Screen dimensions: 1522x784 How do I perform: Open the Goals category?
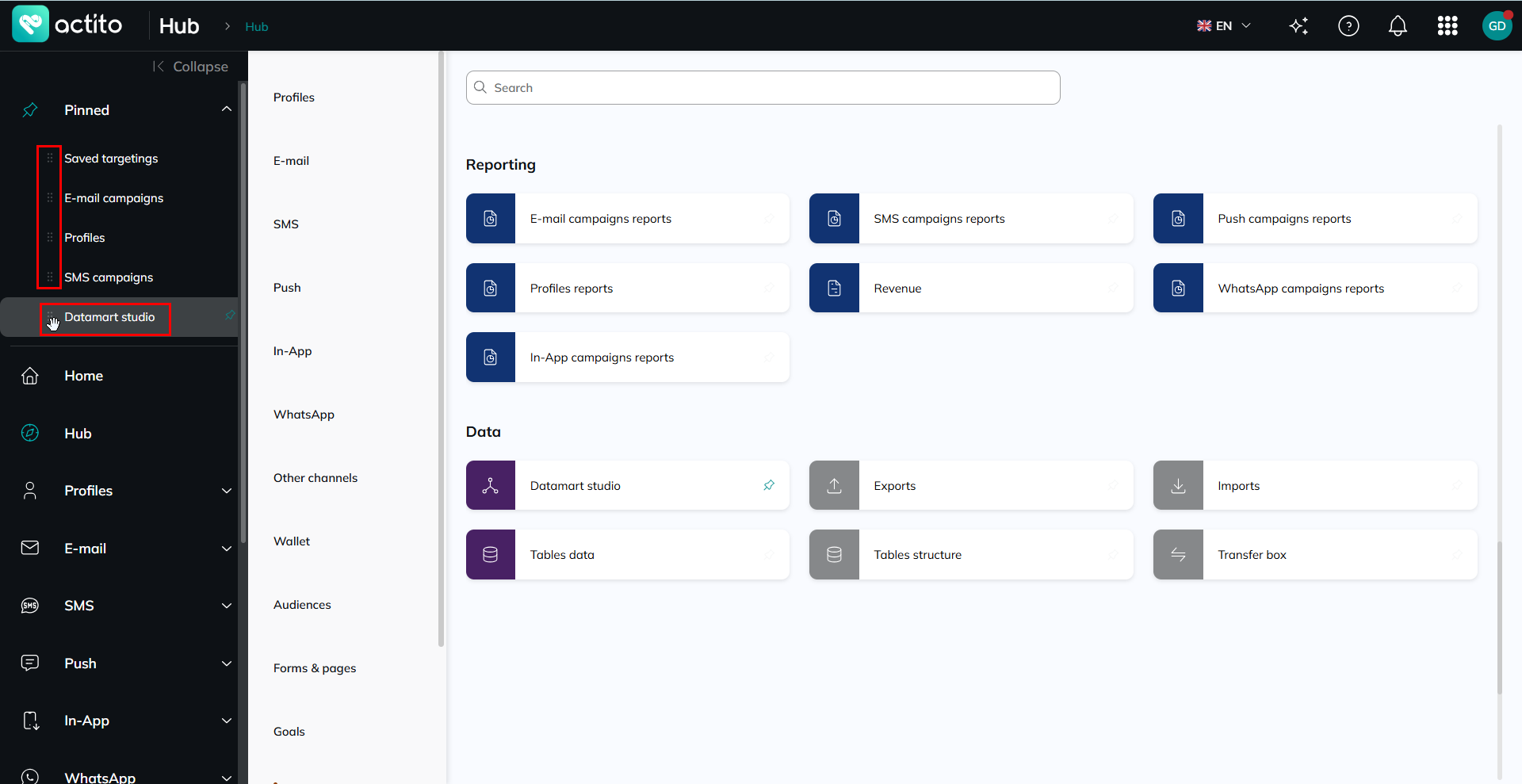[x=289, y=732]
